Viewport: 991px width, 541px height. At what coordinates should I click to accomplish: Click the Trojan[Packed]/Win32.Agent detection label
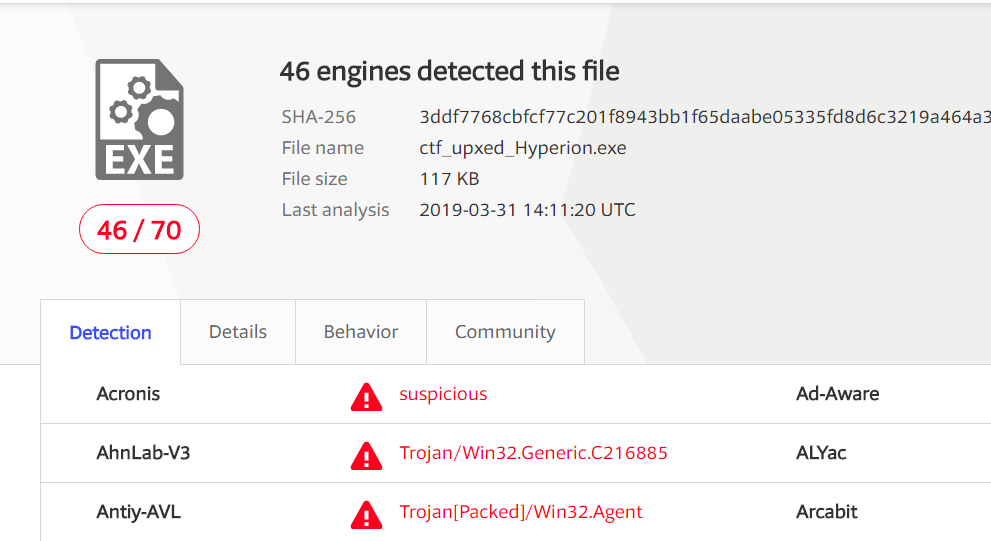pyautogui.click(x=521, y=511)
